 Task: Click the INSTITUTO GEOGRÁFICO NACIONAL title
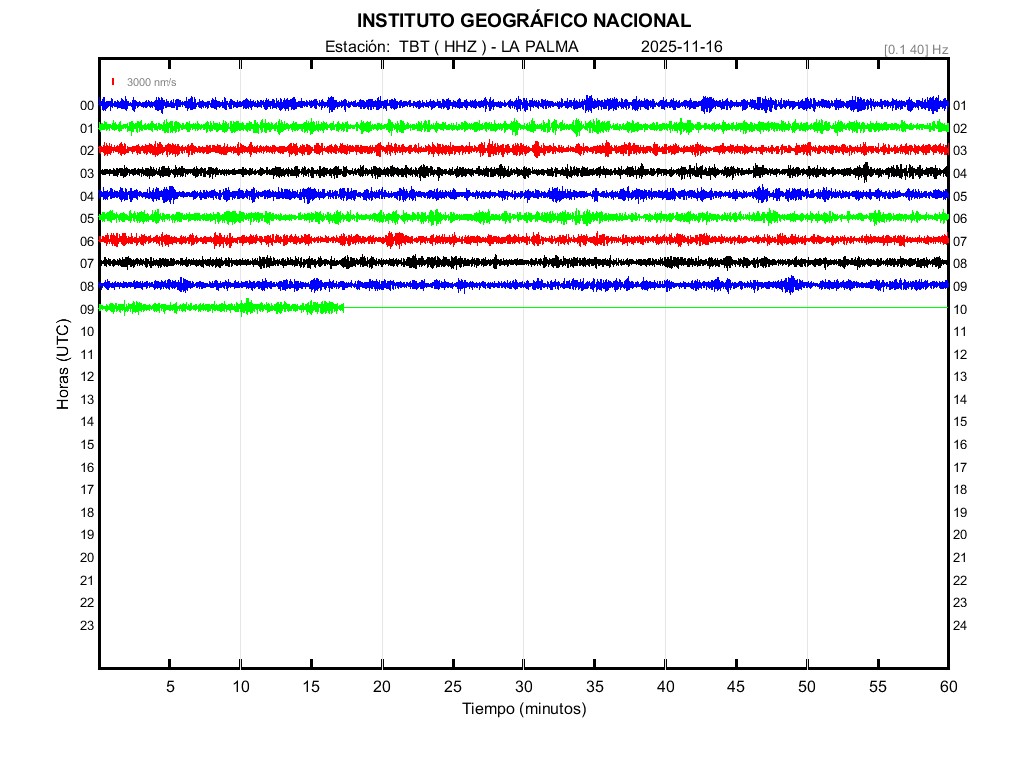click(x=523, y=20)
